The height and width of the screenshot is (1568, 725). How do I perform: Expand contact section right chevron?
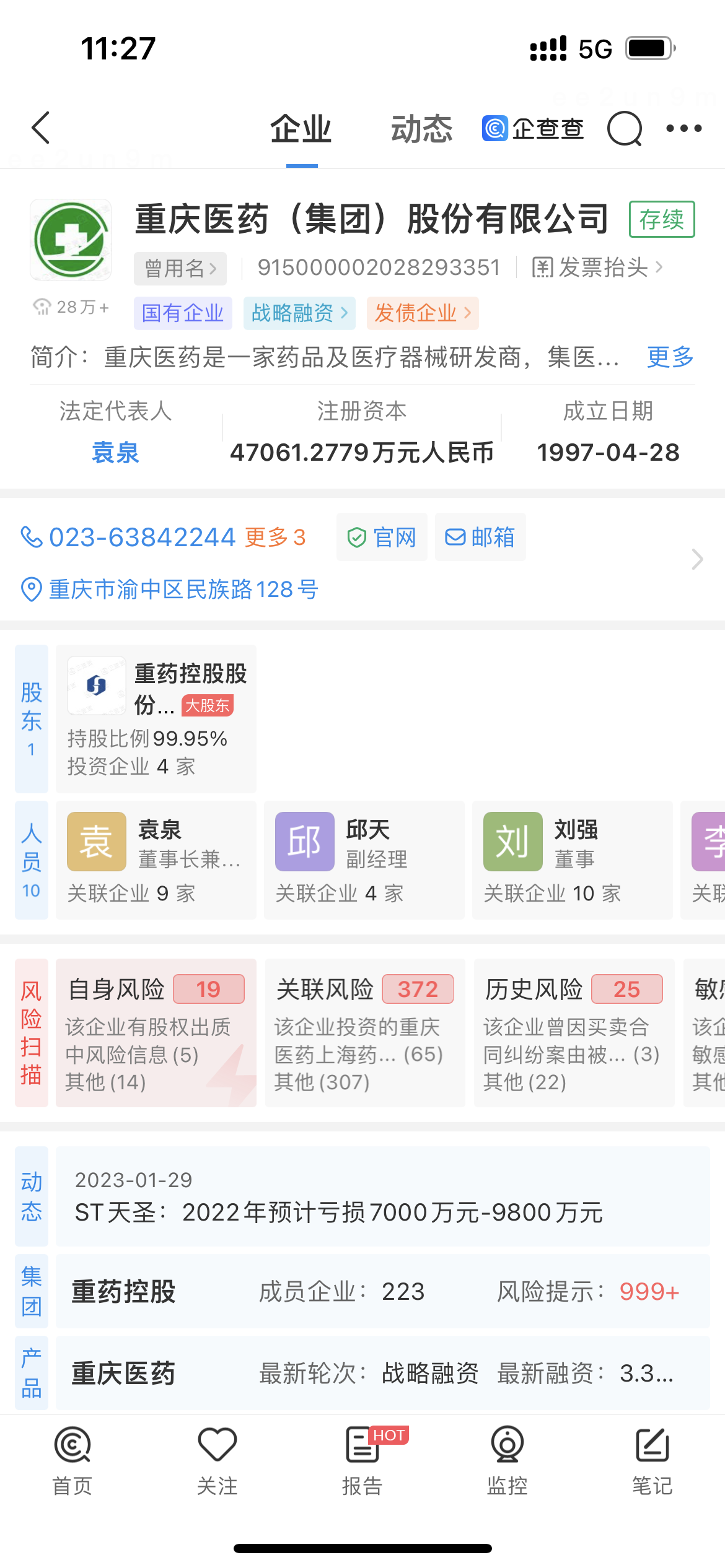[x=698, y=559]
